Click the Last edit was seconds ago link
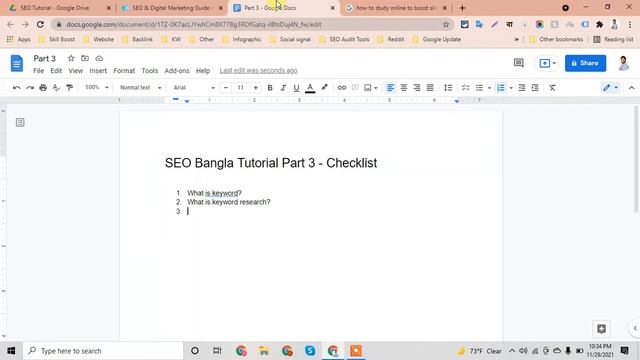640x360 pixels. 258,71
